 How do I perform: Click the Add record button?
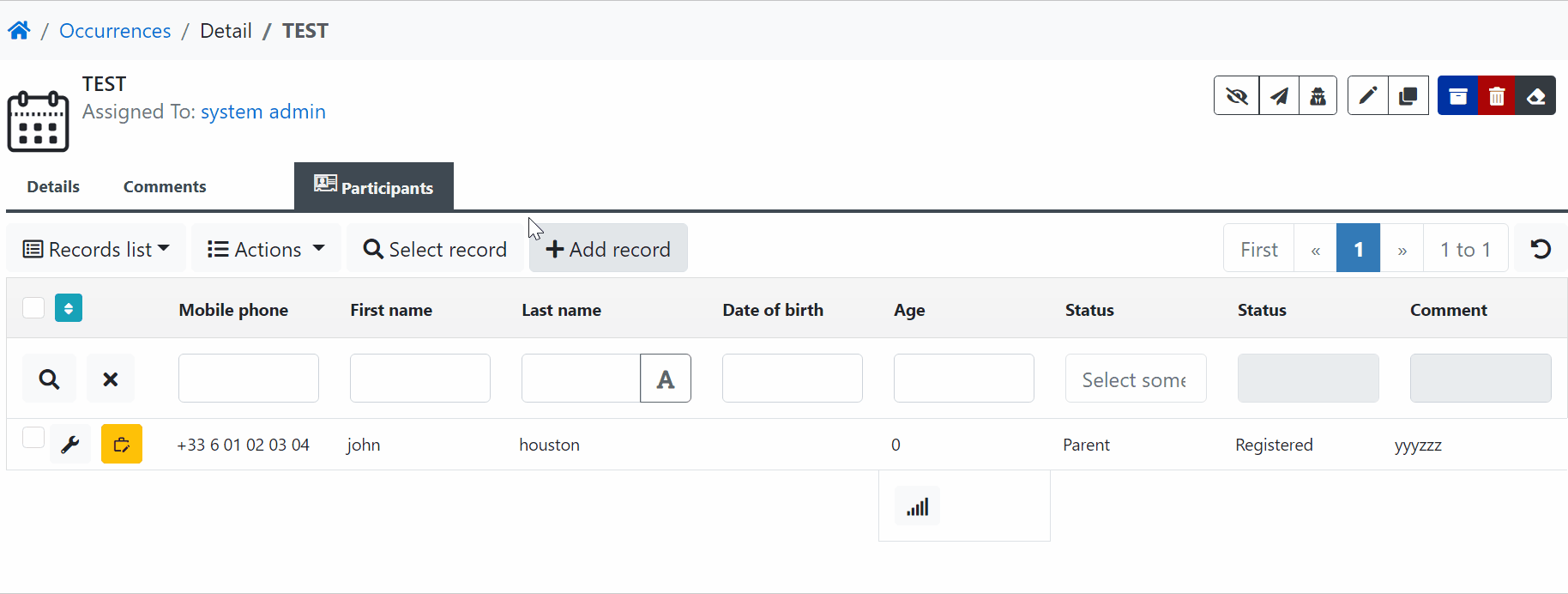tap(608, 249)
